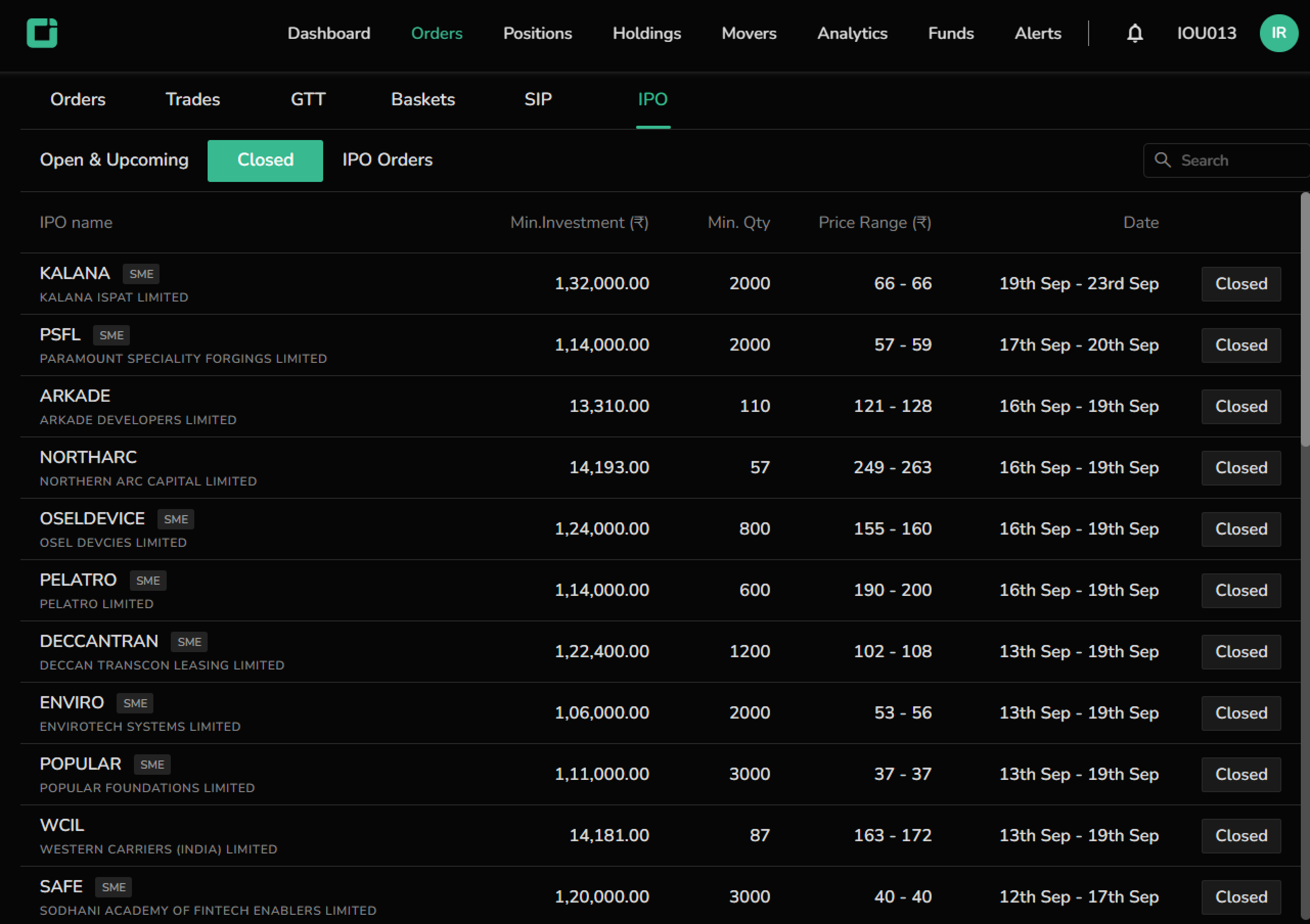Viewport: 1310px width, 924px height.
Task: Click the Date column header
Action: (1141, 222)
